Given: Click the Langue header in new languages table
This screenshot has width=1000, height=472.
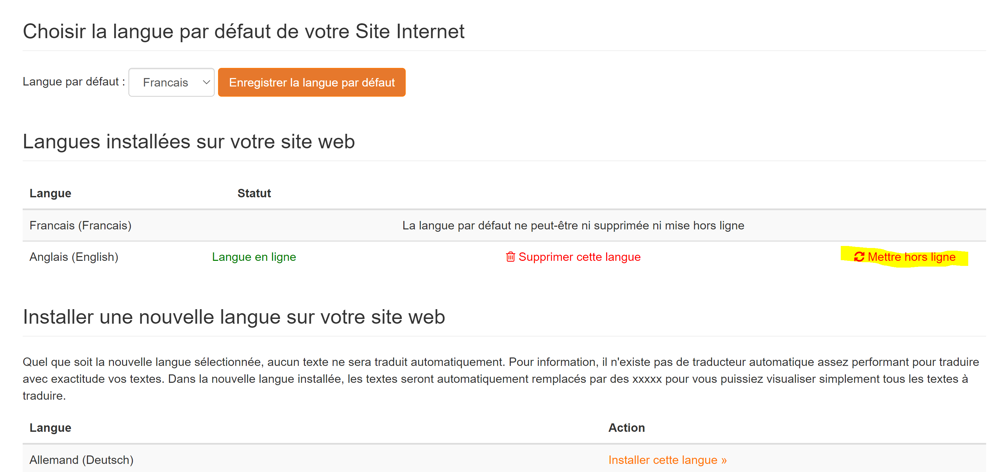Looking at the screenshot, I should [x=50, y=428].
